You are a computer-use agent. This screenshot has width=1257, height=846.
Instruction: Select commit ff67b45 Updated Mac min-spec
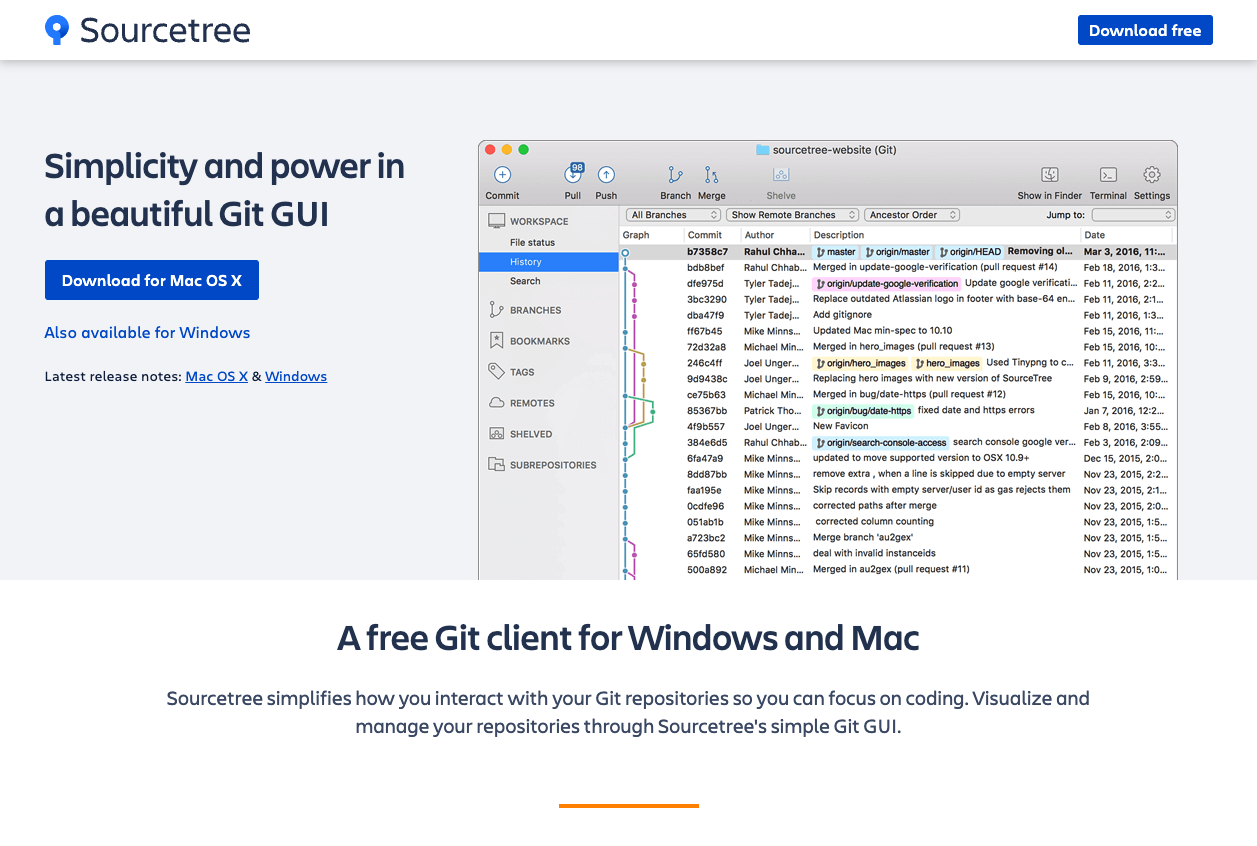pos(898,331)
